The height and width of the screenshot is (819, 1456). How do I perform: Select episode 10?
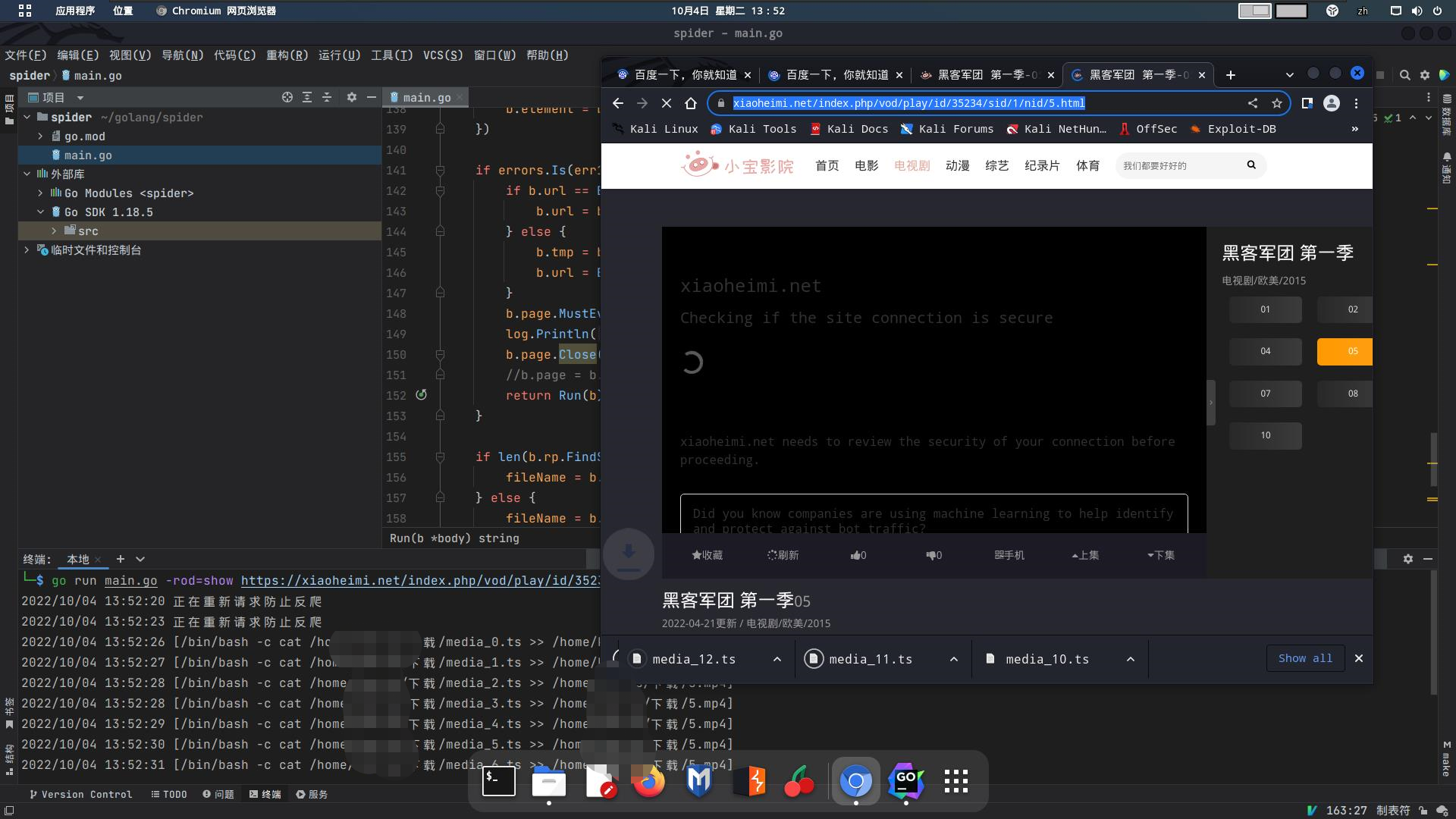click(x=1266, y=435)
